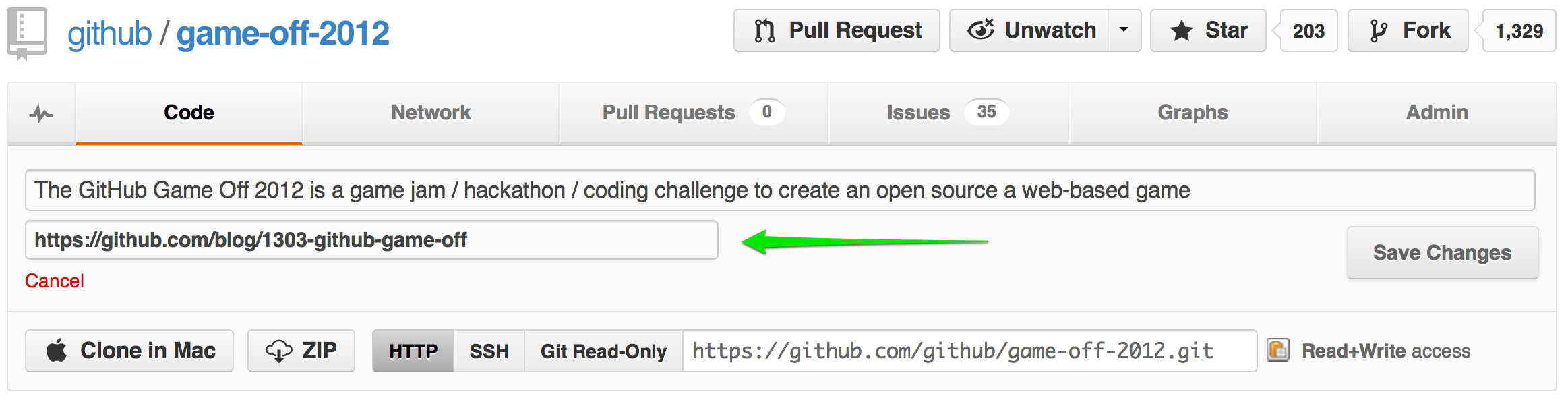This screenshot has width=1568, height=400.
Task: Select the HTTP clone protocol
Action: tap(413, 351)
